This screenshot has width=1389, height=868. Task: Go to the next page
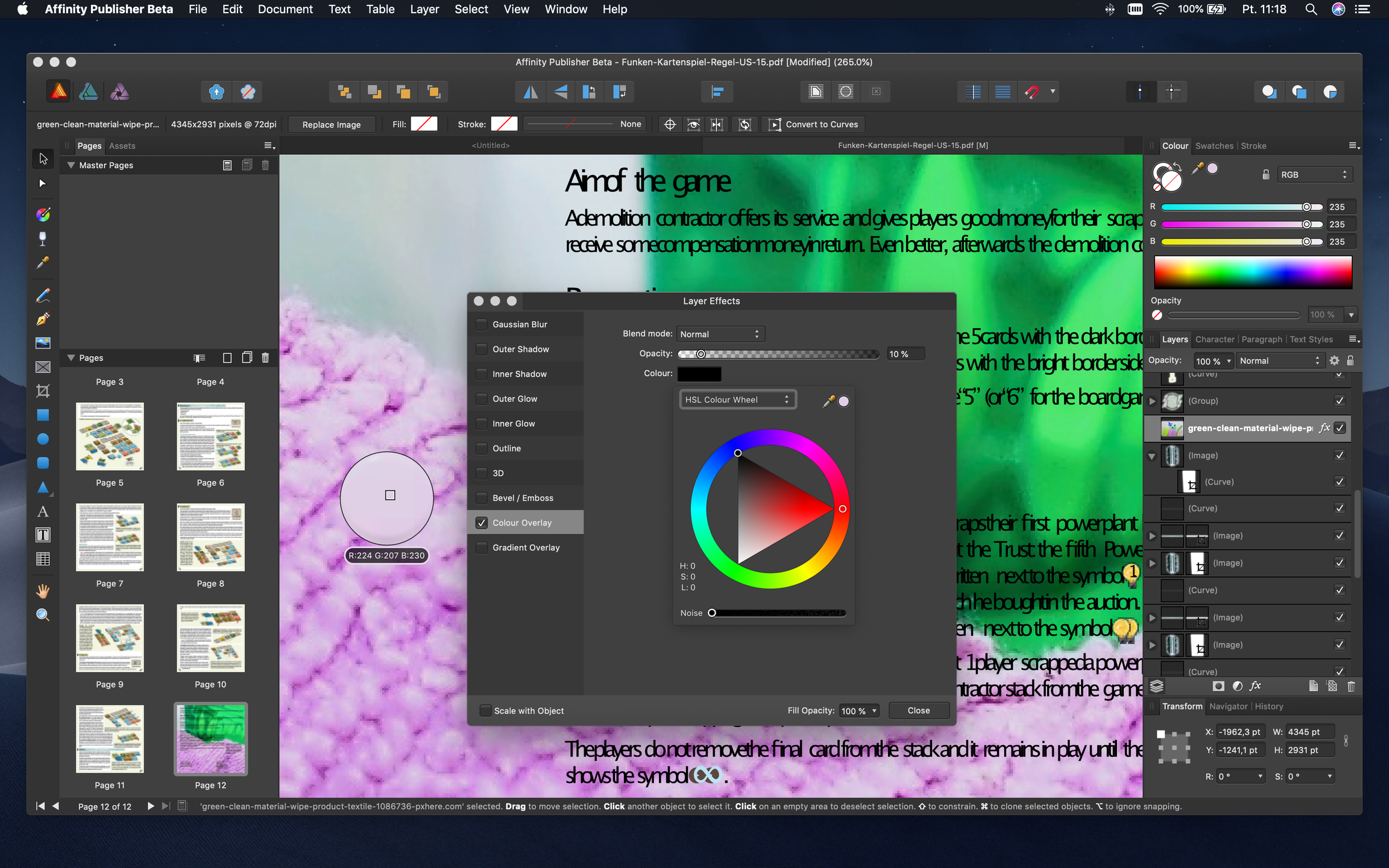(x=151, y=807)
